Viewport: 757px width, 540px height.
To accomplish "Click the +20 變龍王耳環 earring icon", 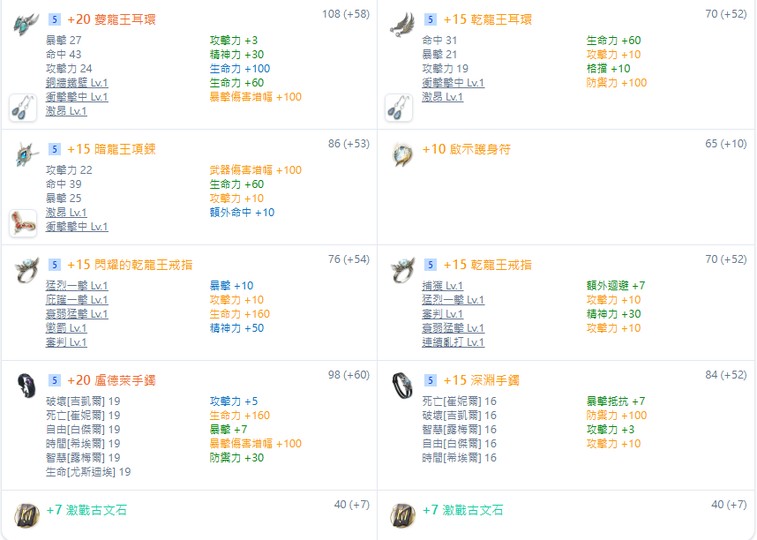I will coord(26,24).
